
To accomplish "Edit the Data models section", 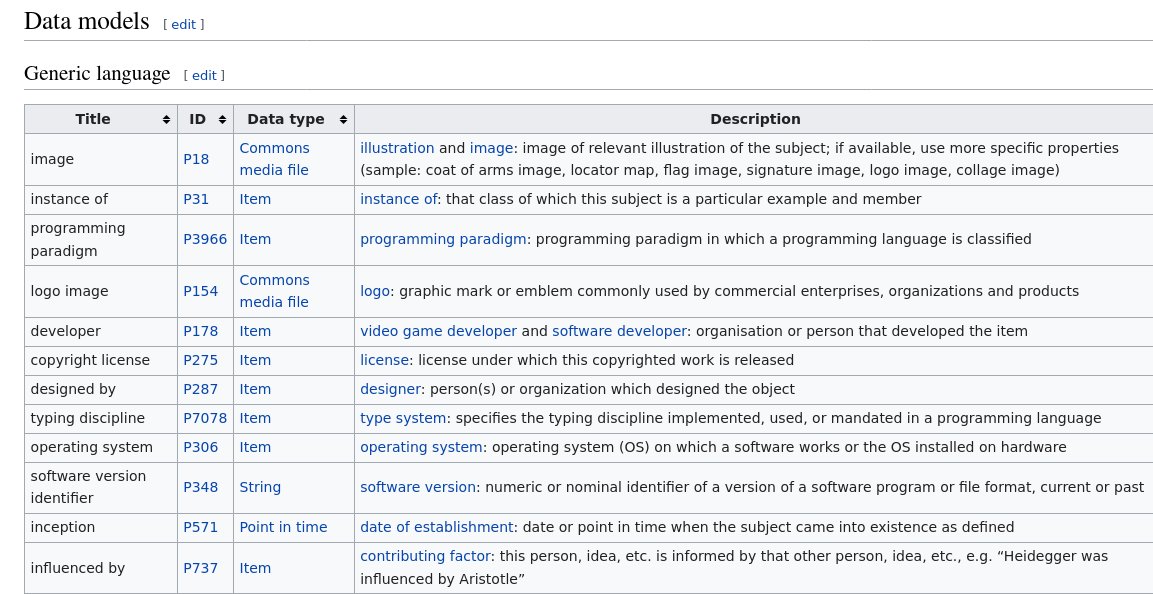I will pos(183,24).
